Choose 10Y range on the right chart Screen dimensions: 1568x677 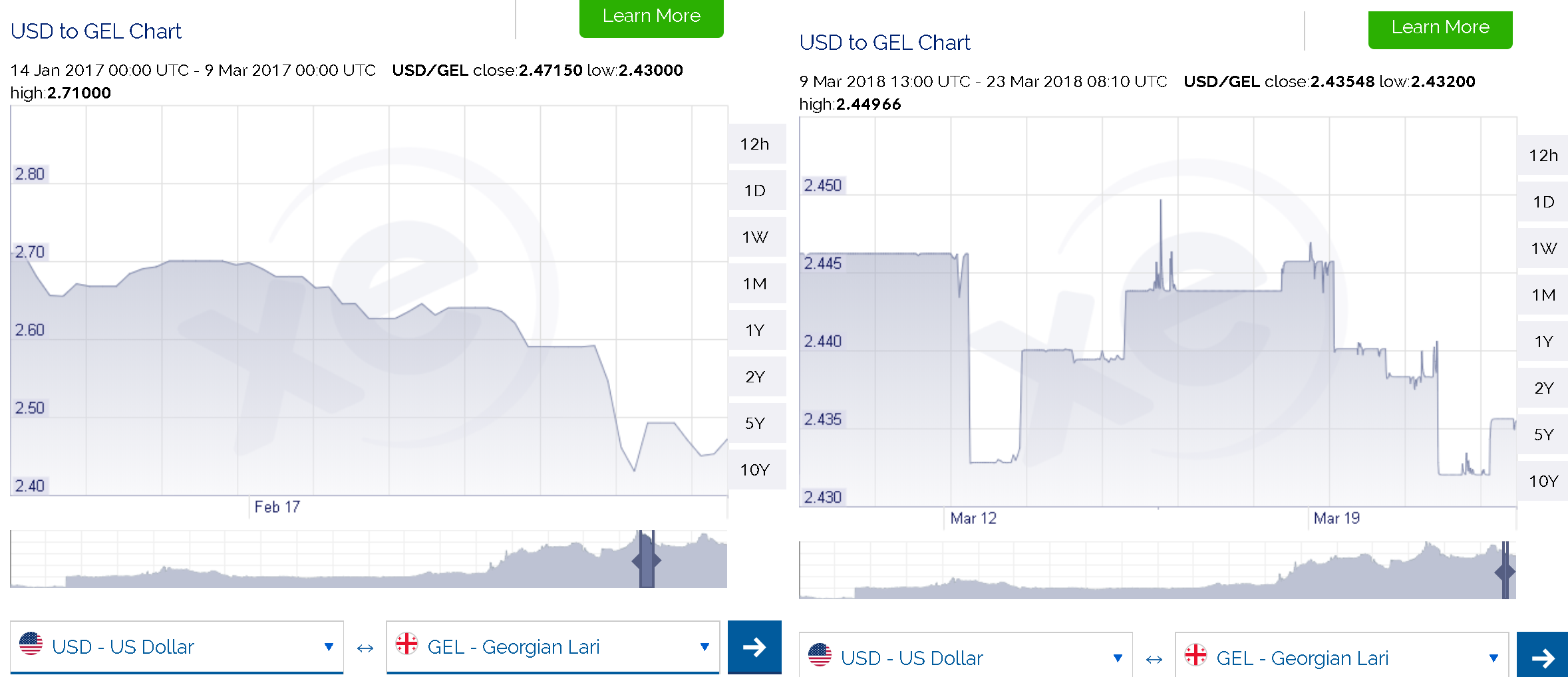1543,481
